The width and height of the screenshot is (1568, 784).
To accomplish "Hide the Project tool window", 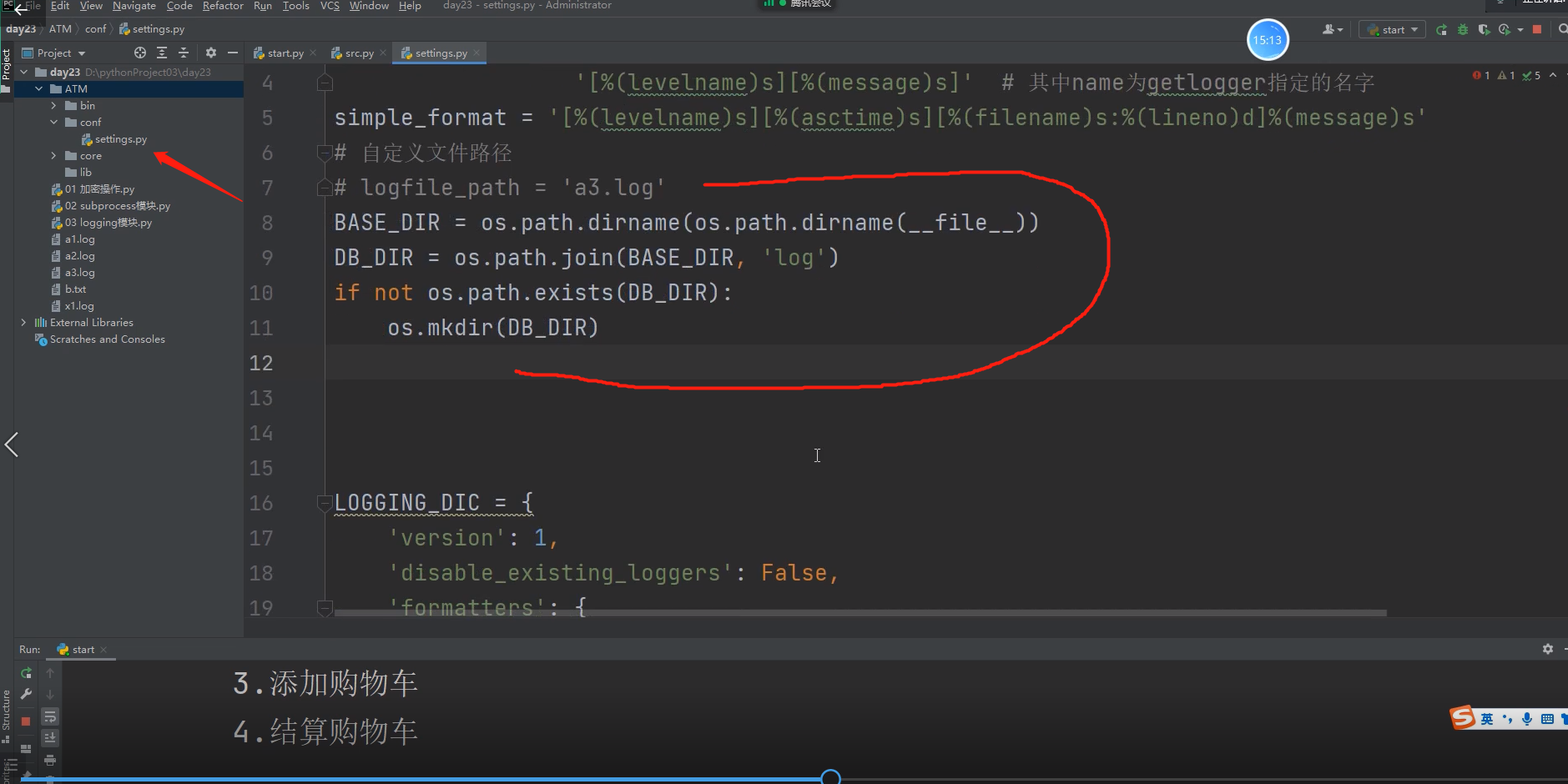I will click(x=233, y=53).
